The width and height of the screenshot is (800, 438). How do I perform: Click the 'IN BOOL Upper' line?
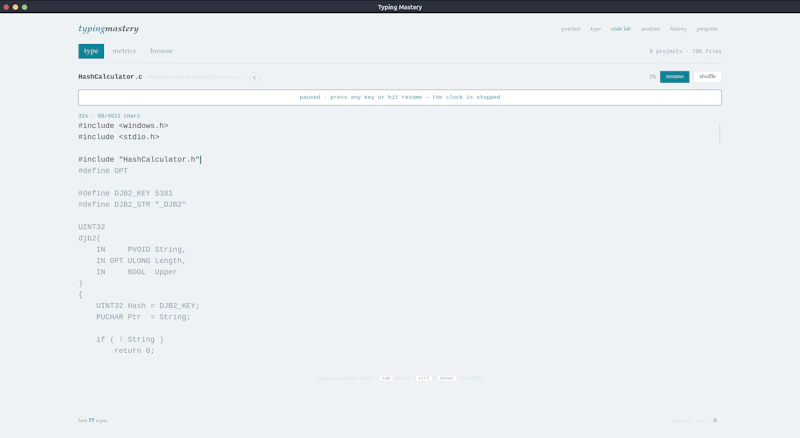[136, 272]
